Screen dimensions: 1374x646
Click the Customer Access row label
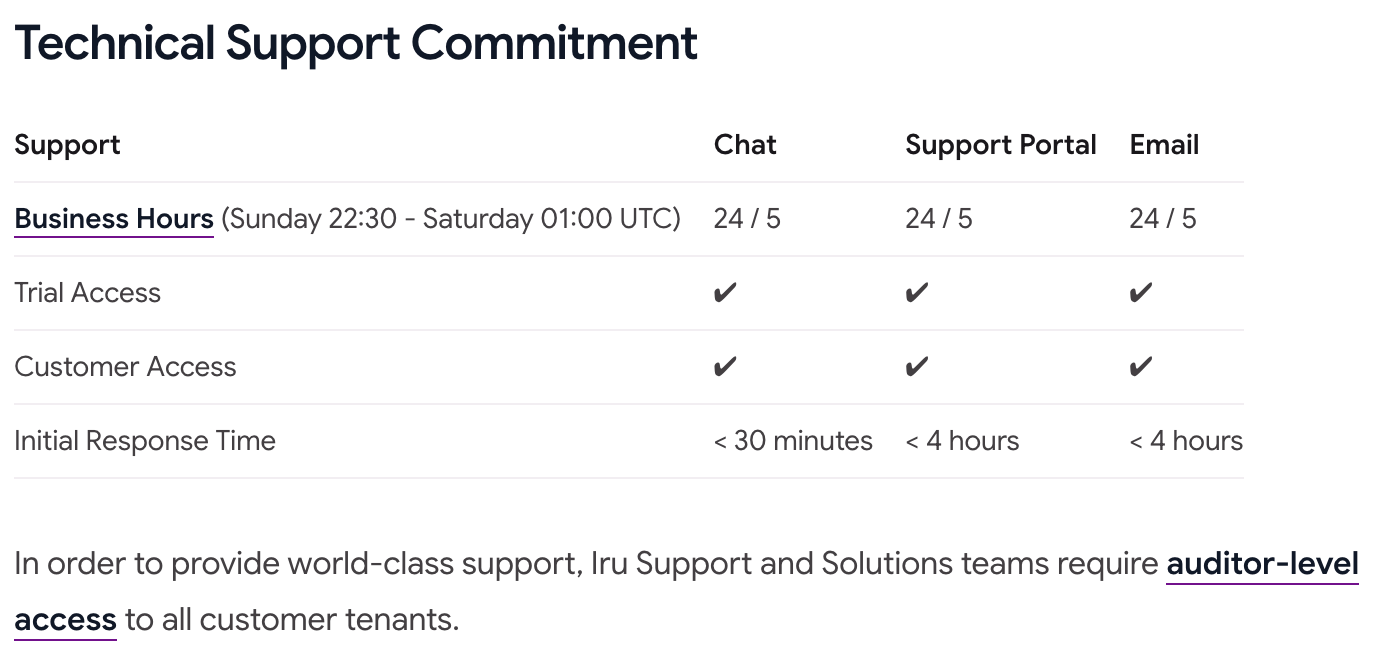coord(125,367)
